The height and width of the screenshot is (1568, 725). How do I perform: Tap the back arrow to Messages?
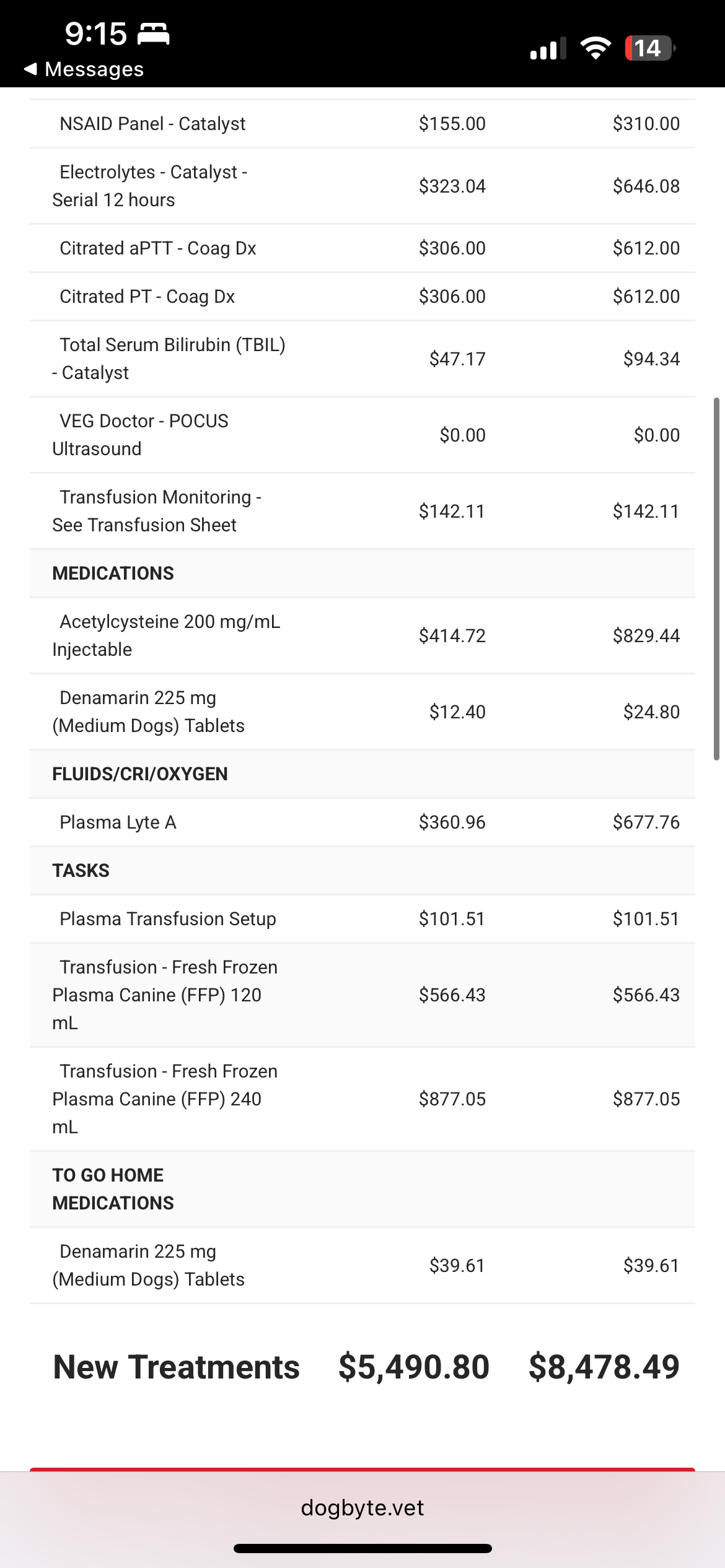coord(30,69)
